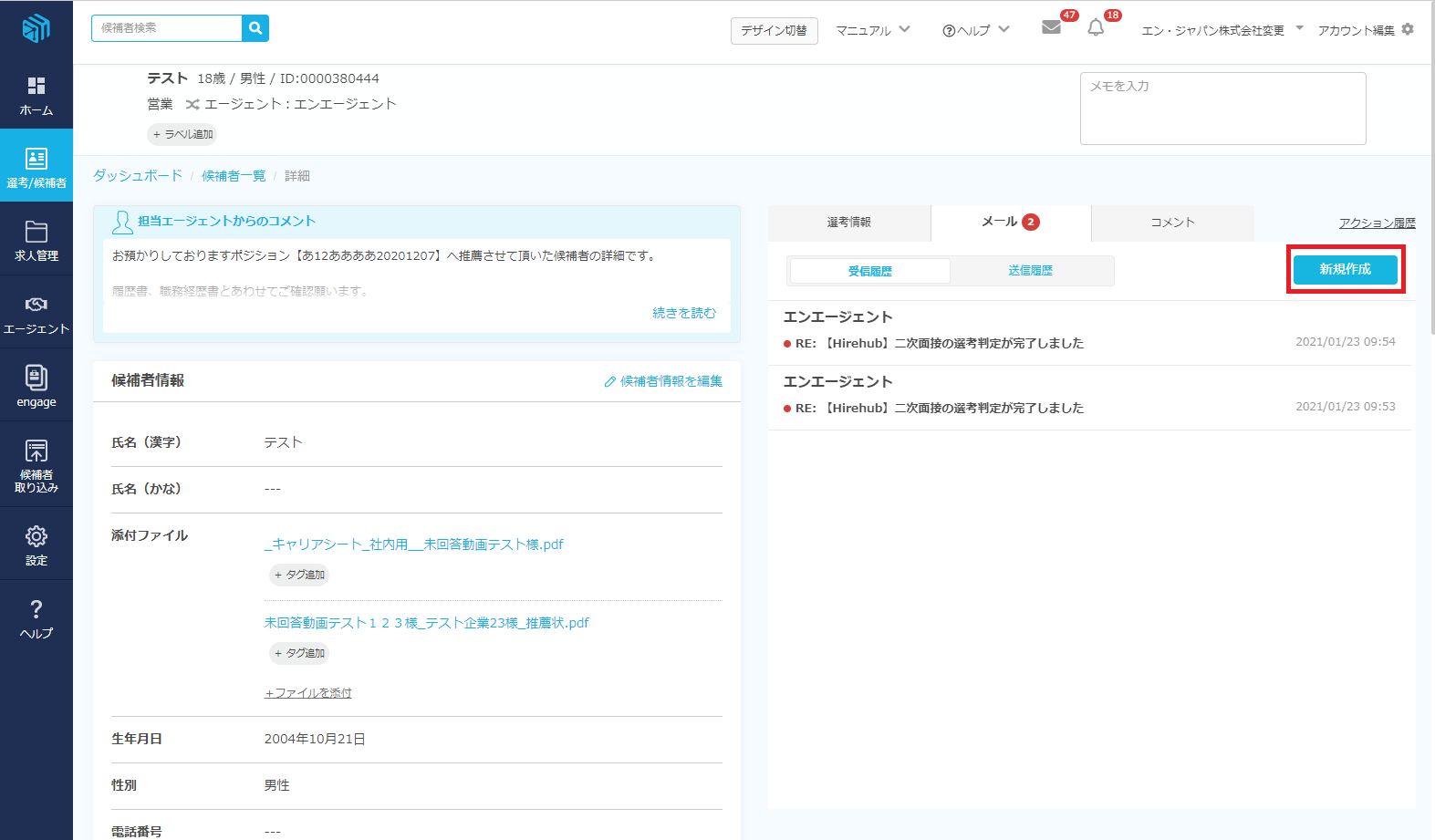This screenshot has height=840, width=1435.
Task: Click the search magnifier icon
Action: (x=255, y=28)
